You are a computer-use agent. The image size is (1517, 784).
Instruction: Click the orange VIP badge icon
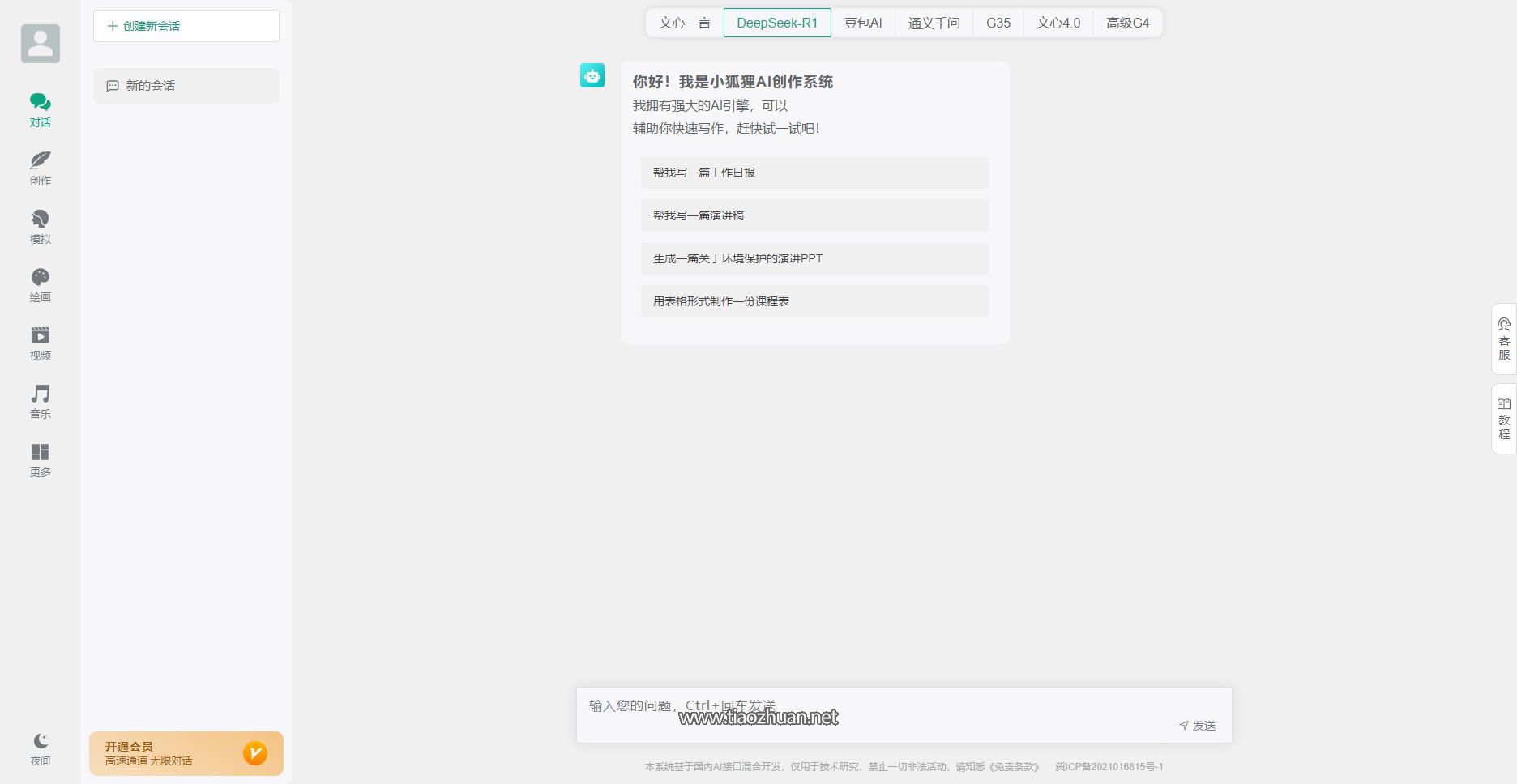point(255,753)
